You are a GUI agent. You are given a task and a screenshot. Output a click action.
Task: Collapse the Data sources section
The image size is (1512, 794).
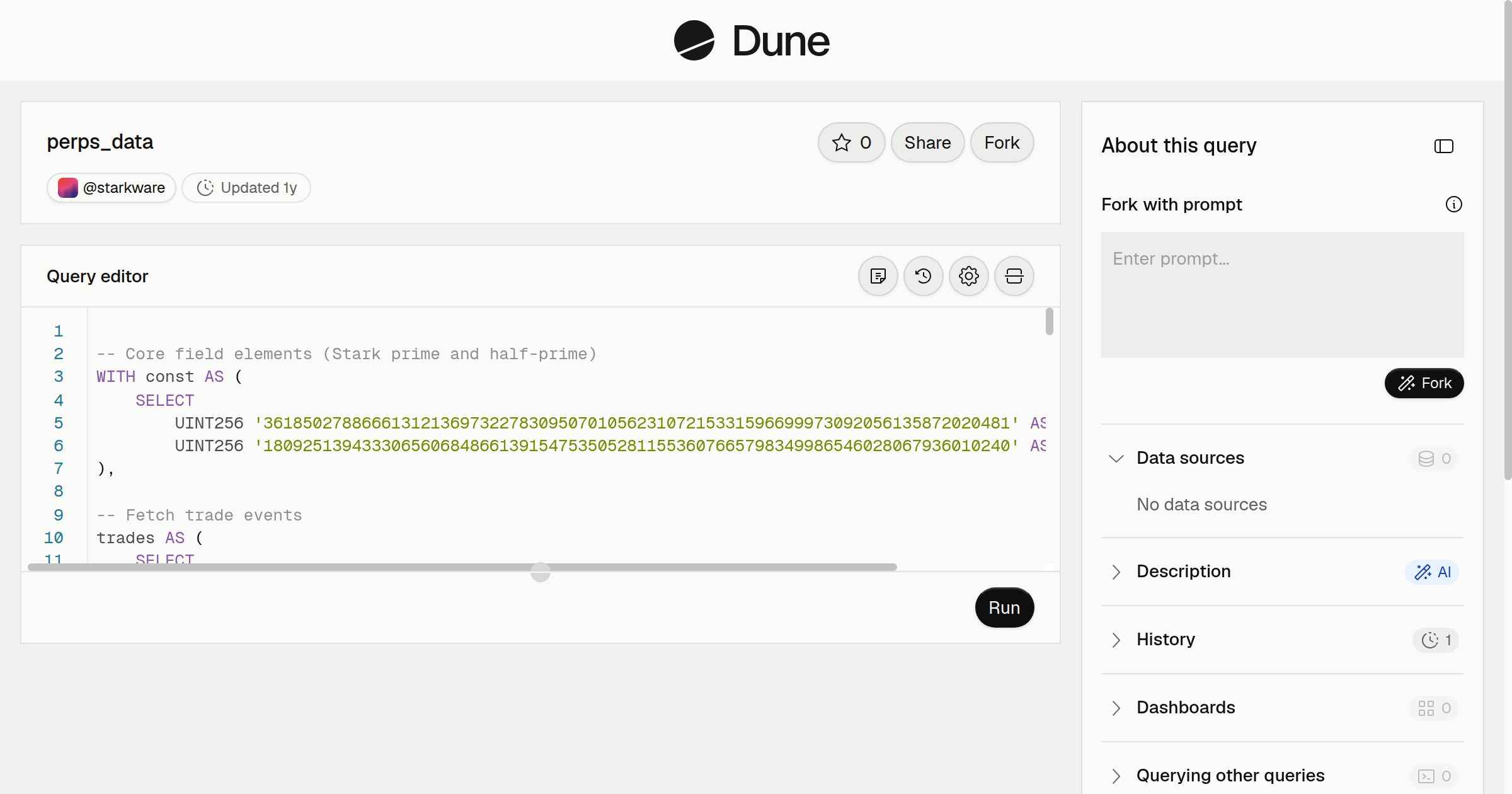tap(1116, 458)
